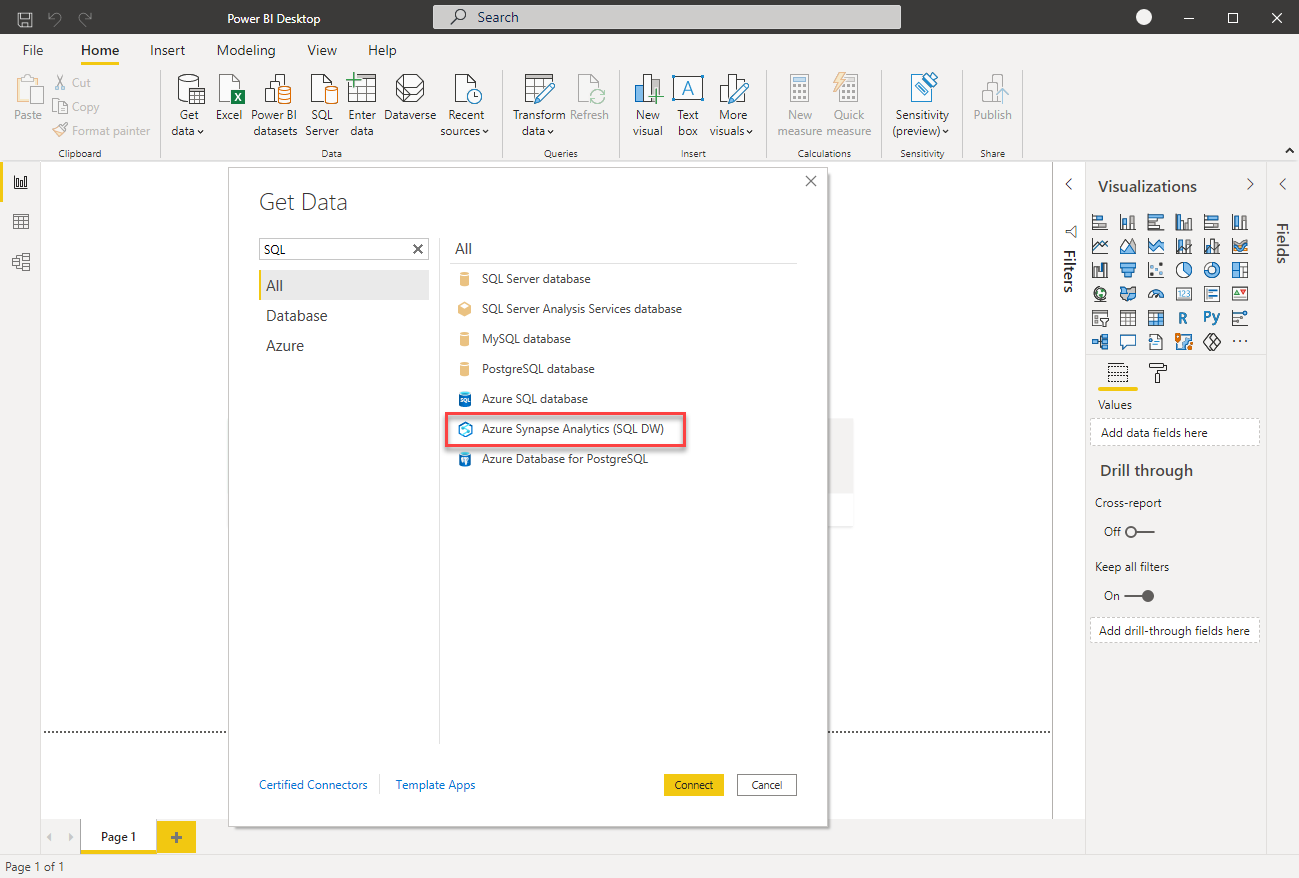Open the Certified Connectors link
Viewport: 1299px width, 878px height.
pos(313,784)
